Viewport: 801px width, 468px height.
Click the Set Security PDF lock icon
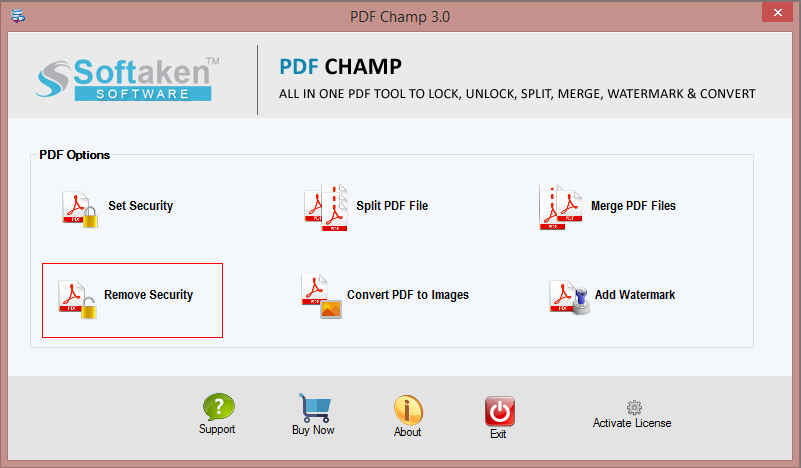point(80,209)
